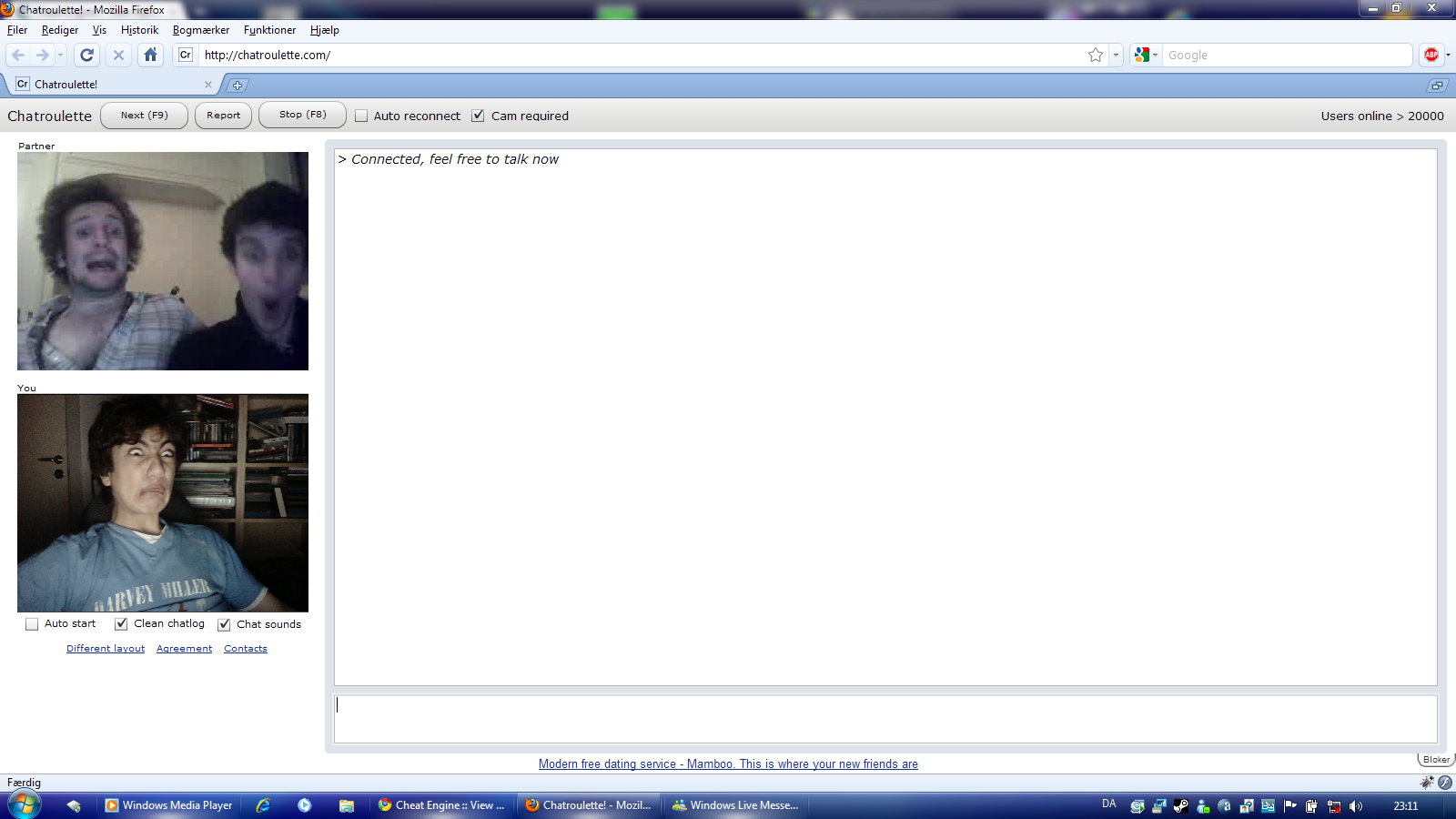Click your own webcam preview
1456x819 pixels.
pos(163,503)
